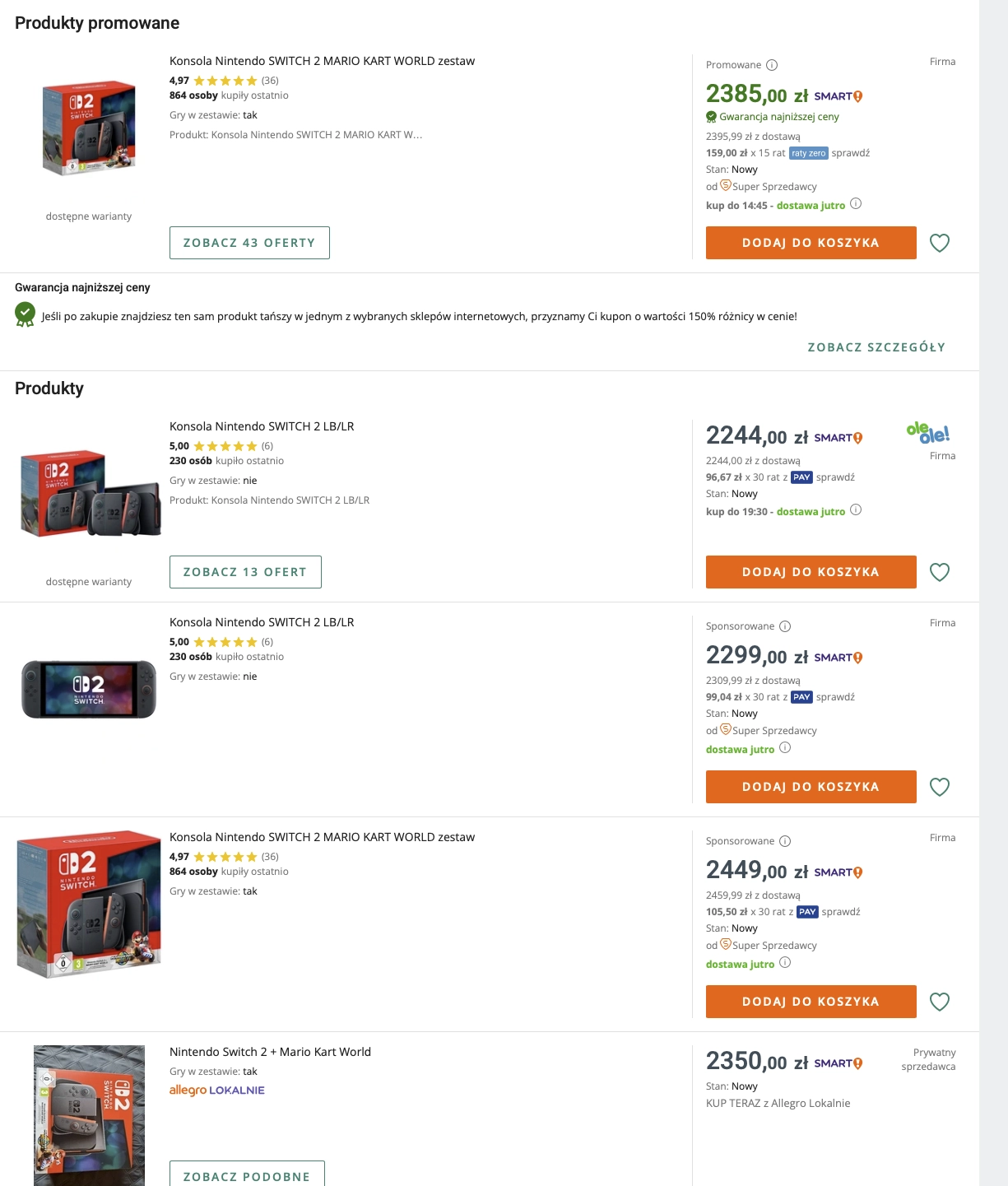Click info icon beside first Sponsorowane label
The height and width of the screenshot is (1186, 1008).
(x=785, y=626)
